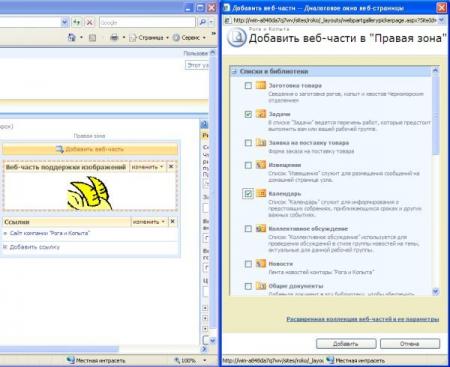Click the tool pane header icon beside Правая зона
The height and width of the screenshot is (367, 450).
204,125
